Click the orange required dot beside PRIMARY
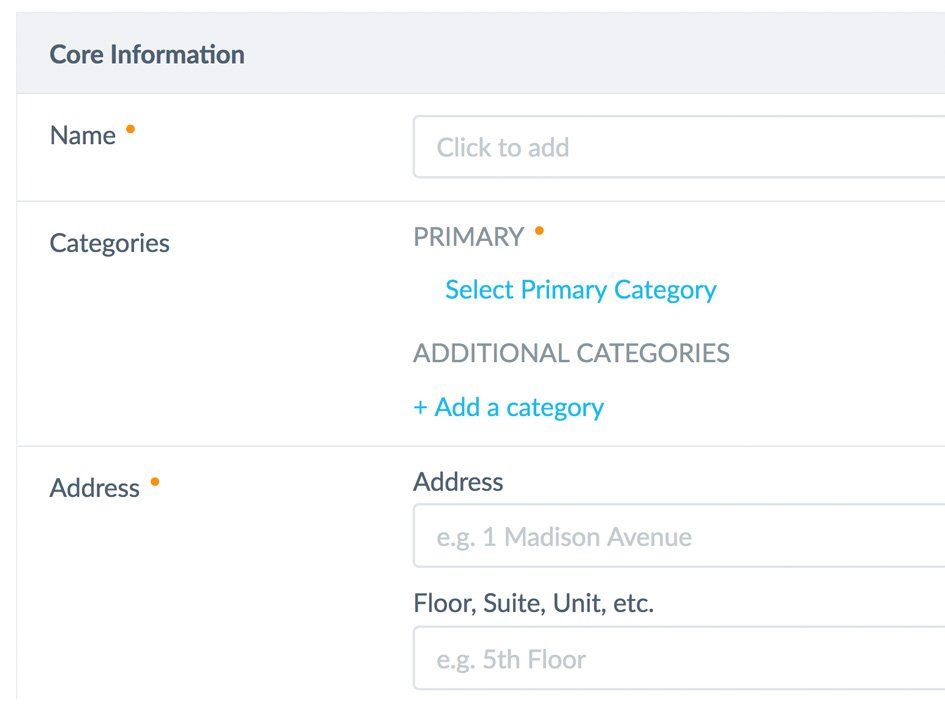This screenshot has height=717, width=945. tap(539, 232)
